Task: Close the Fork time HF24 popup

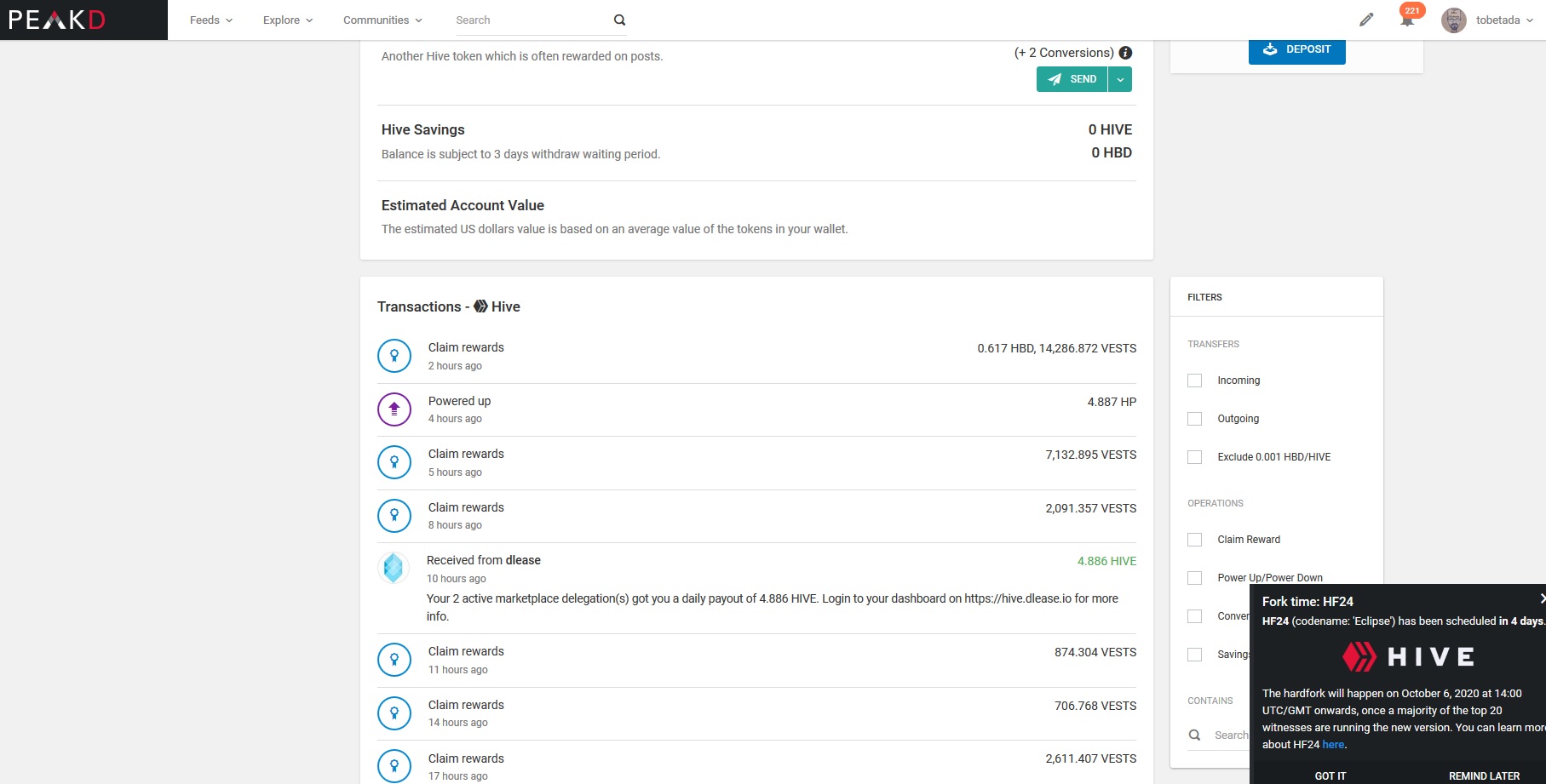Action: point(1541,598)
